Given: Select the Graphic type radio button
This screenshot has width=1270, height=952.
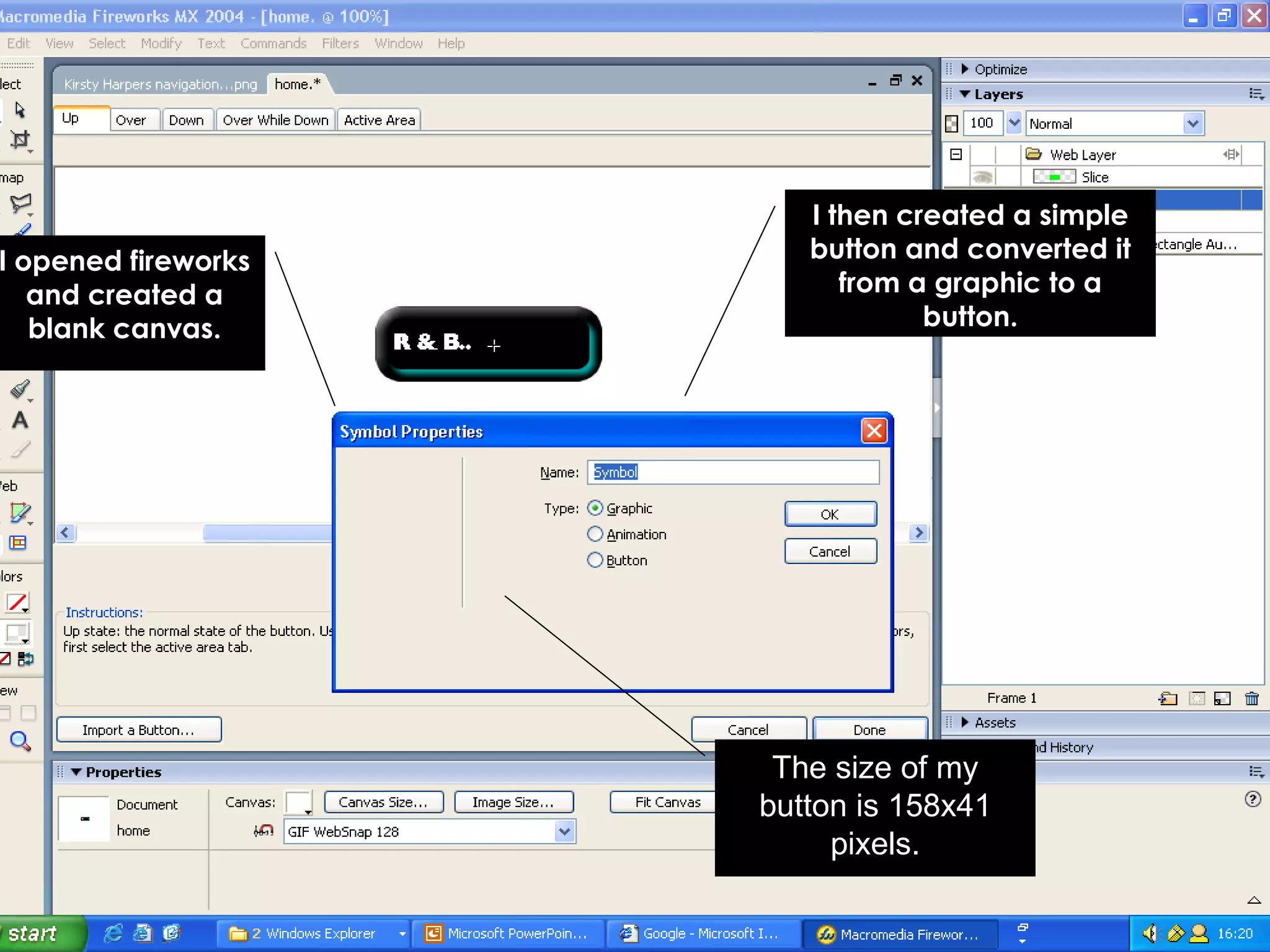Looking at the screenshot, I should tap(595, 508).
